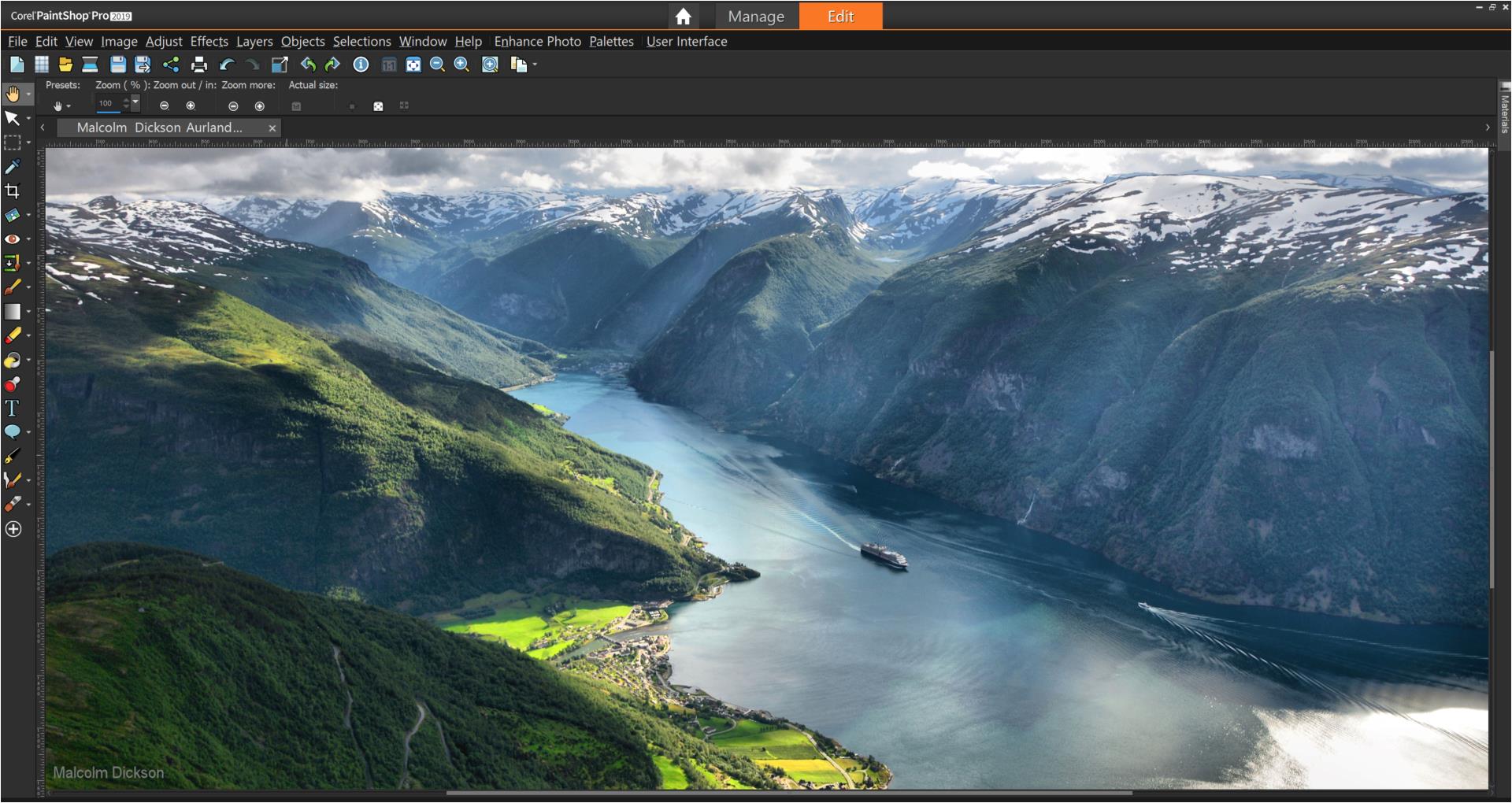1512x803 pixels.
Task: Open the zoom percentage dropdown arrow
Action: (135, 103)
